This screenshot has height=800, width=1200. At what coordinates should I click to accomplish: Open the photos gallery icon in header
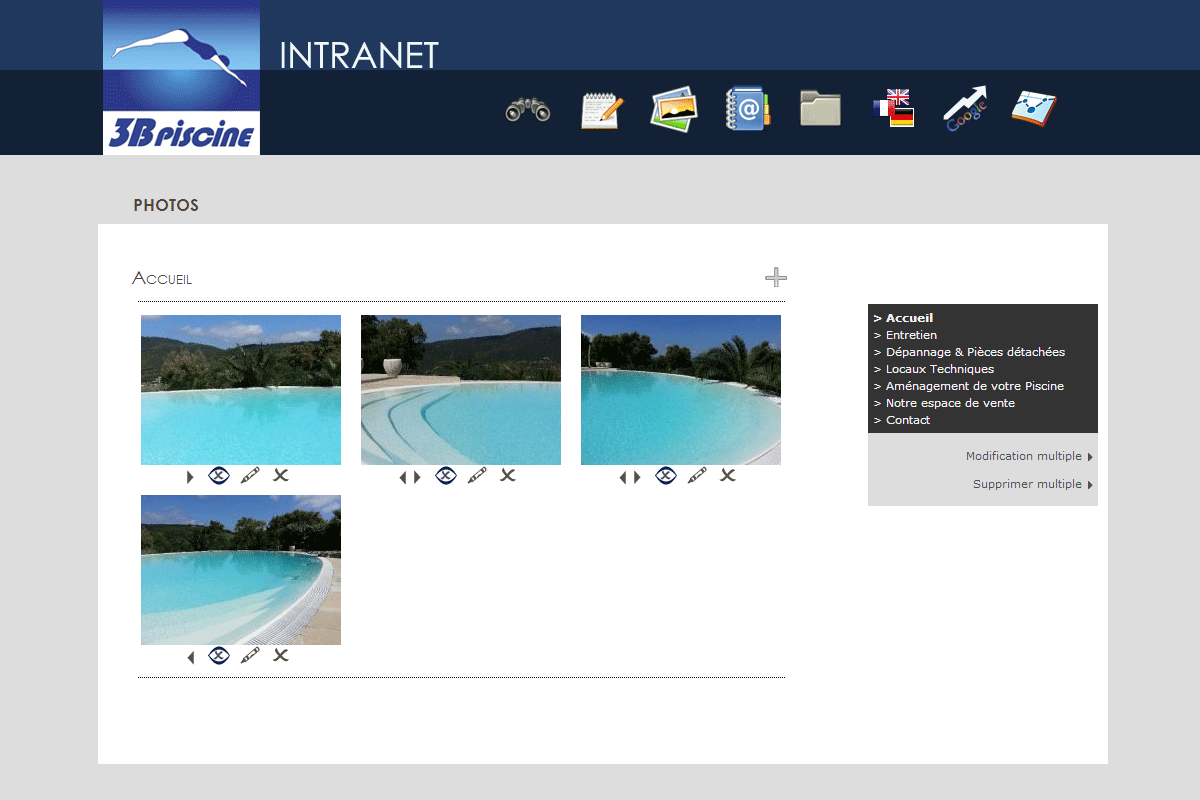point(674,108)
